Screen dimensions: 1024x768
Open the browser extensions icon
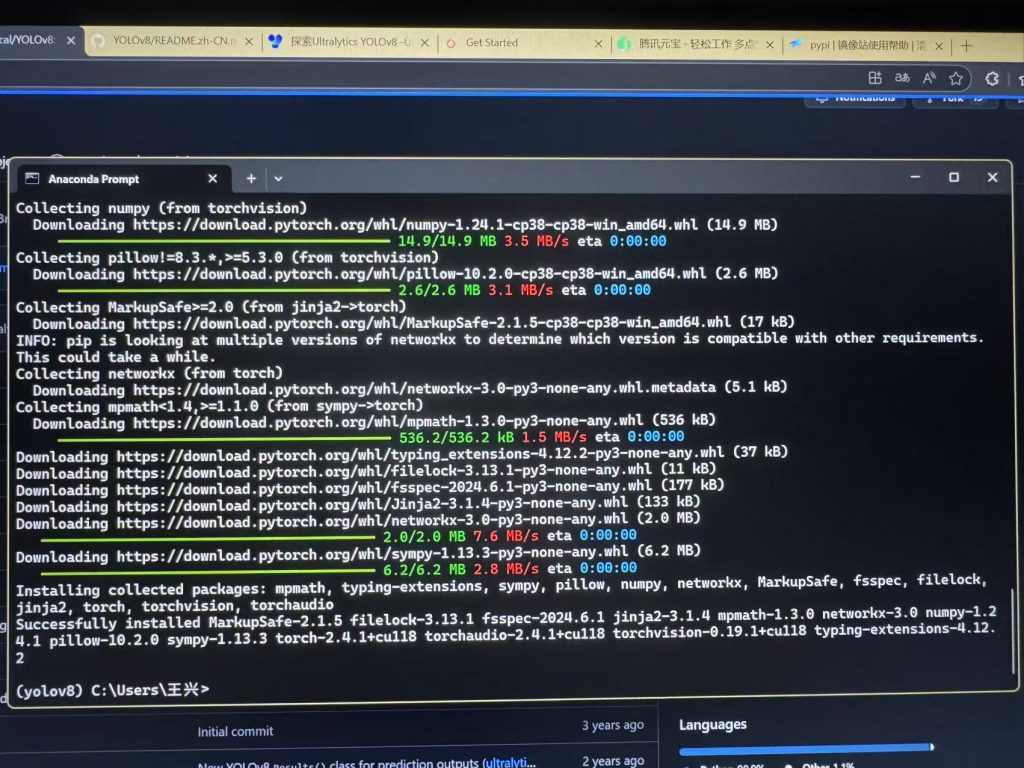(992, 79)
